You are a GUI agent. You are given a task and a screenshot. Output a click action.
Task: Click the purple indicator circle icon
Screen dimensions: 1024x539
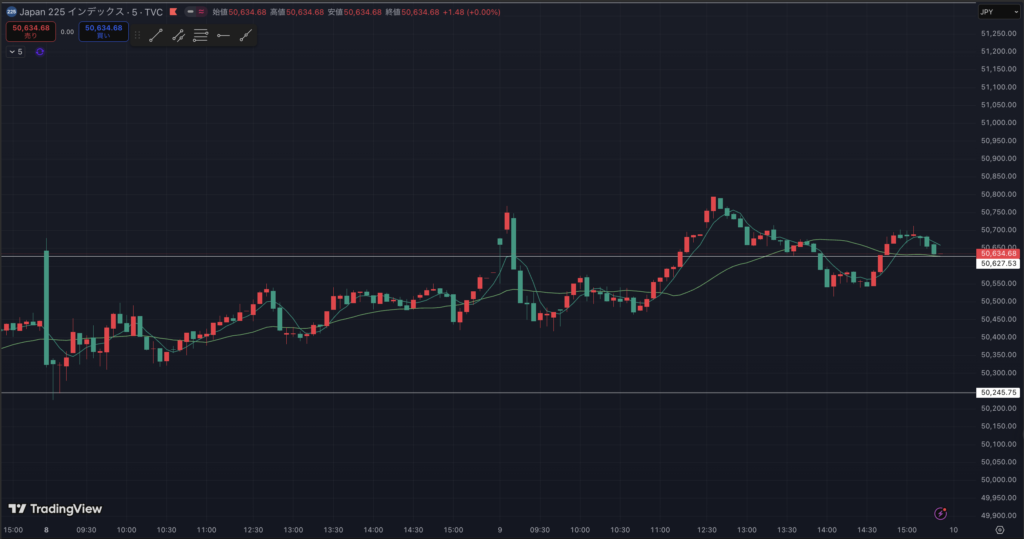(x=40, y=51)
